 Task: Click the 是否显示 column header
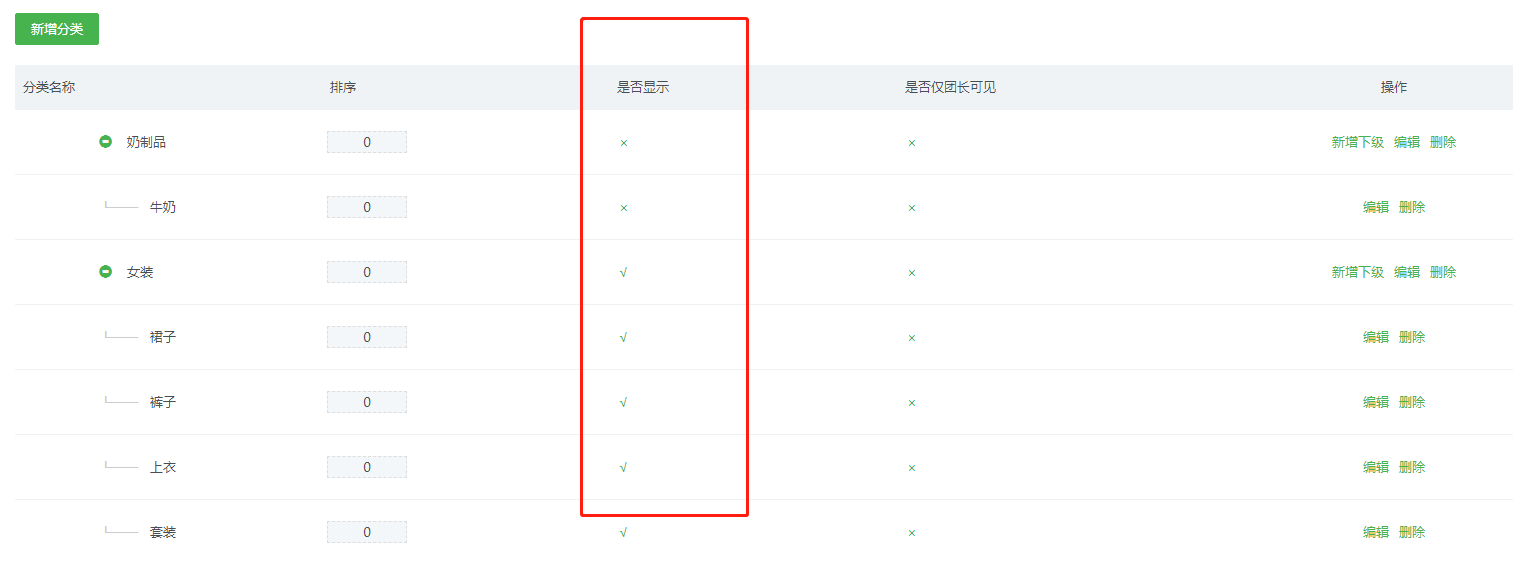643,87
